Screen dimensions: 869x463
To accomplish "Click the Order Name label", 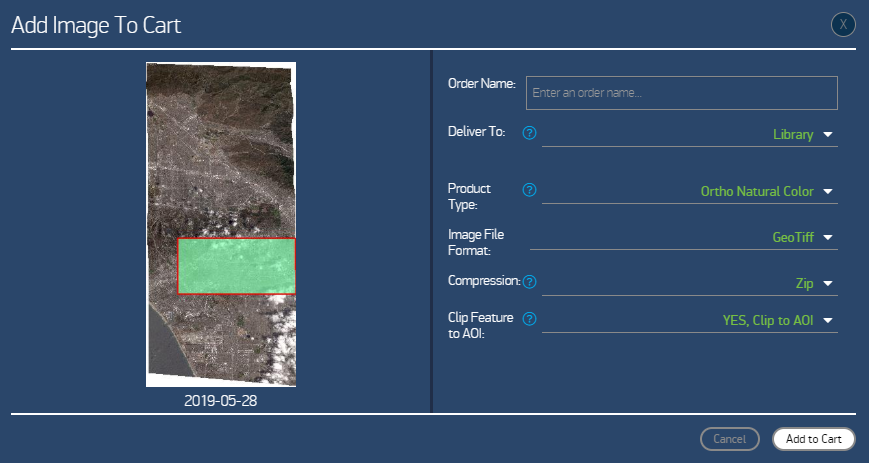I will [481, 84].
